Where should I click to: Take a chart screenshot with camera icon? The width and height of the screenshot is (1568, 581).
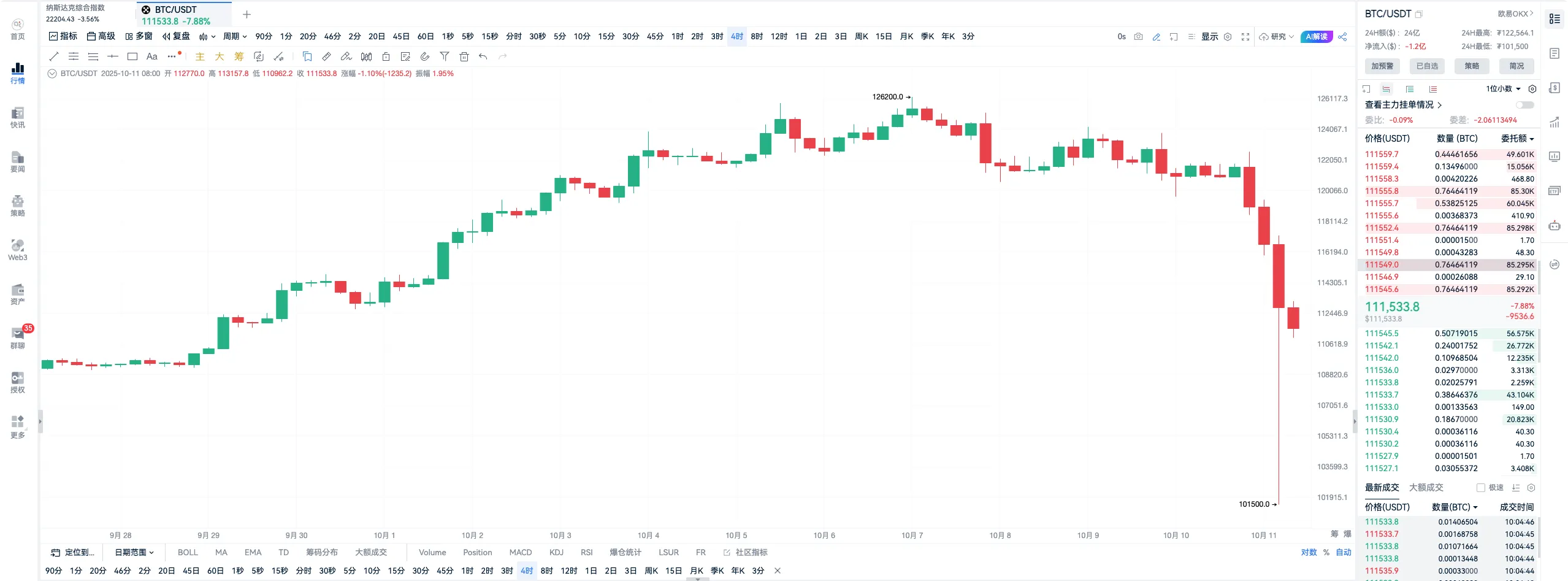1139,37
